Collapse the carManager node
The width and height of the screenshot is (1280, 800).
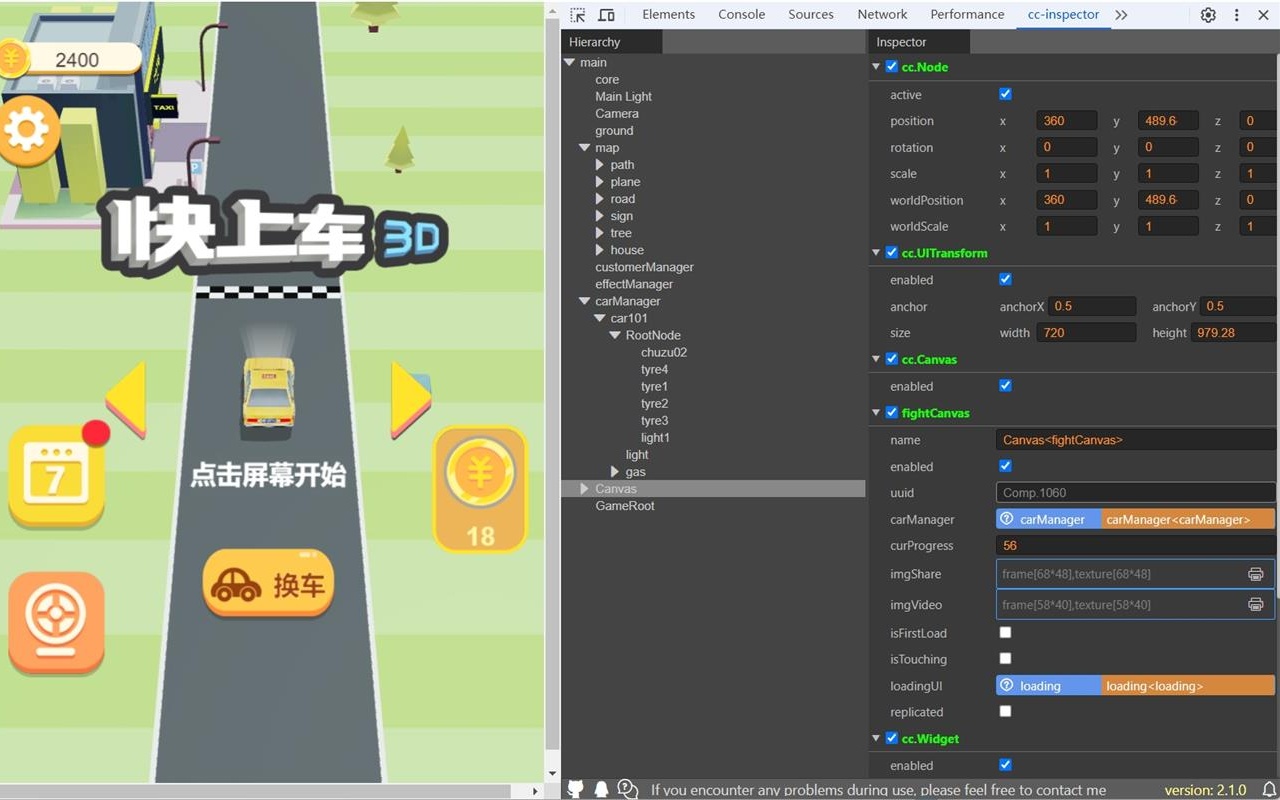coord(584,301)
